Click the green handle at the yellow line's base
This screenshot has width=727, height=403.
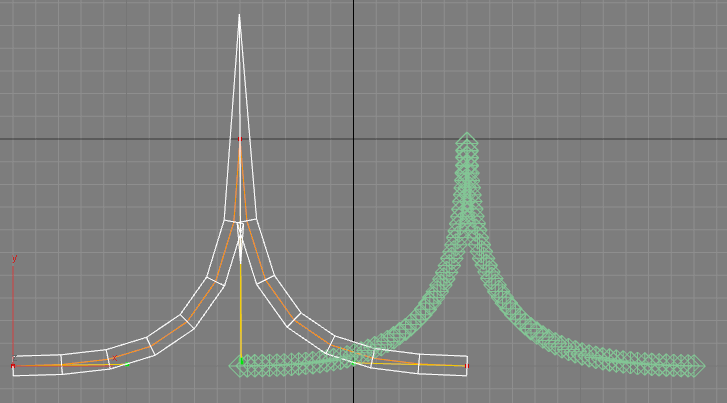[x=240, y=360]
